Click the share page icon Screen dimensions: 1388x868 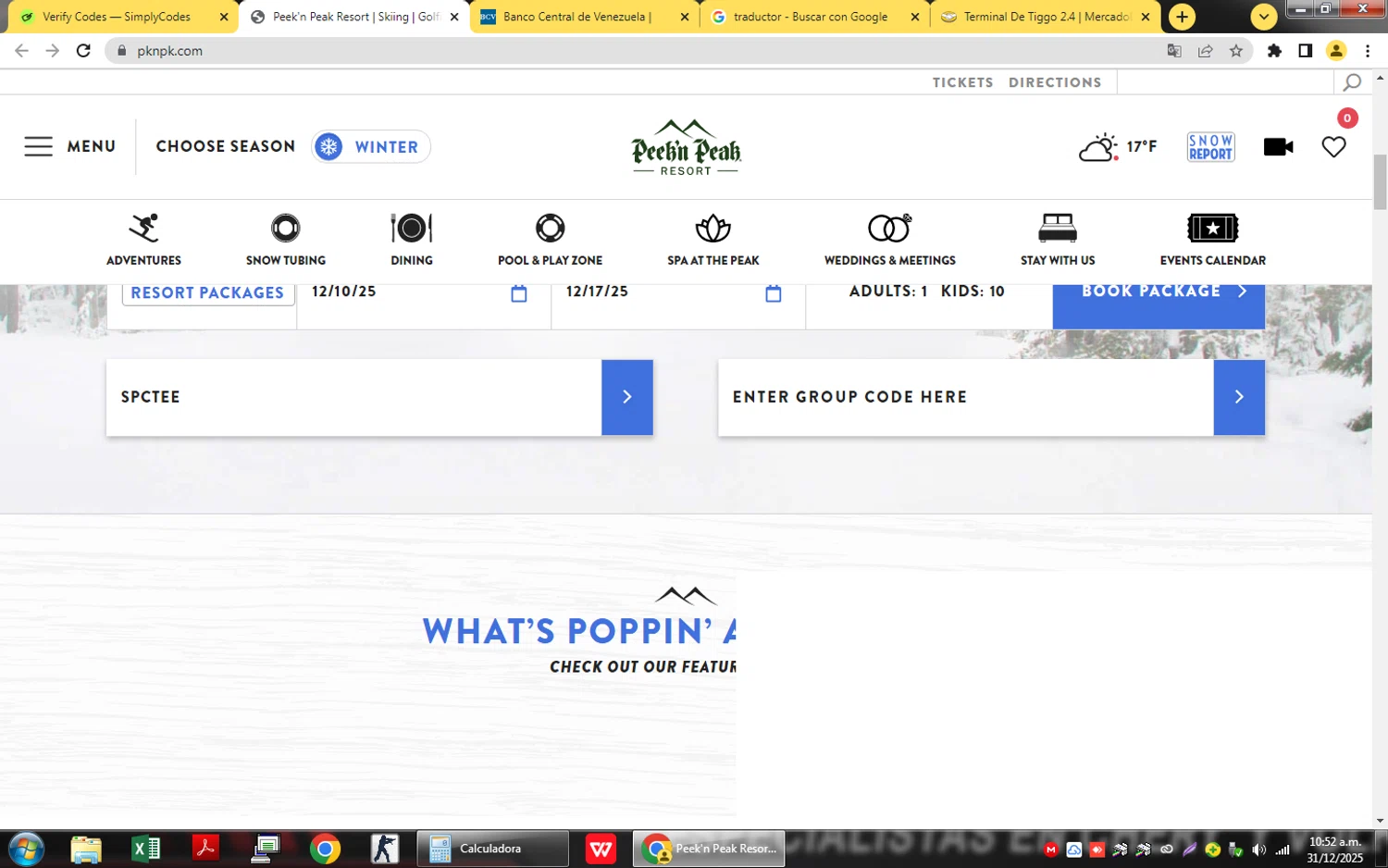coord(1205,51)
